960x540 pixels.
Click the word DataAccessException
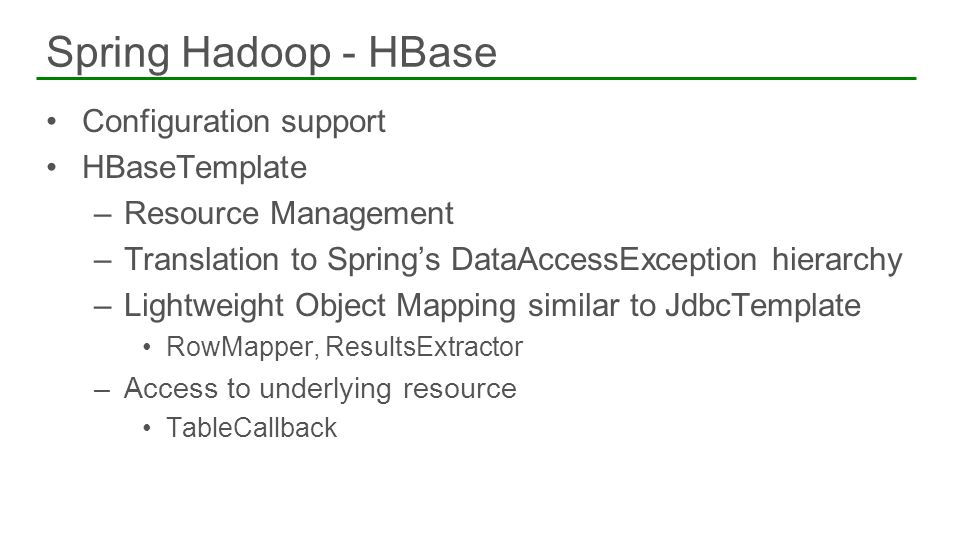point(604,259)
